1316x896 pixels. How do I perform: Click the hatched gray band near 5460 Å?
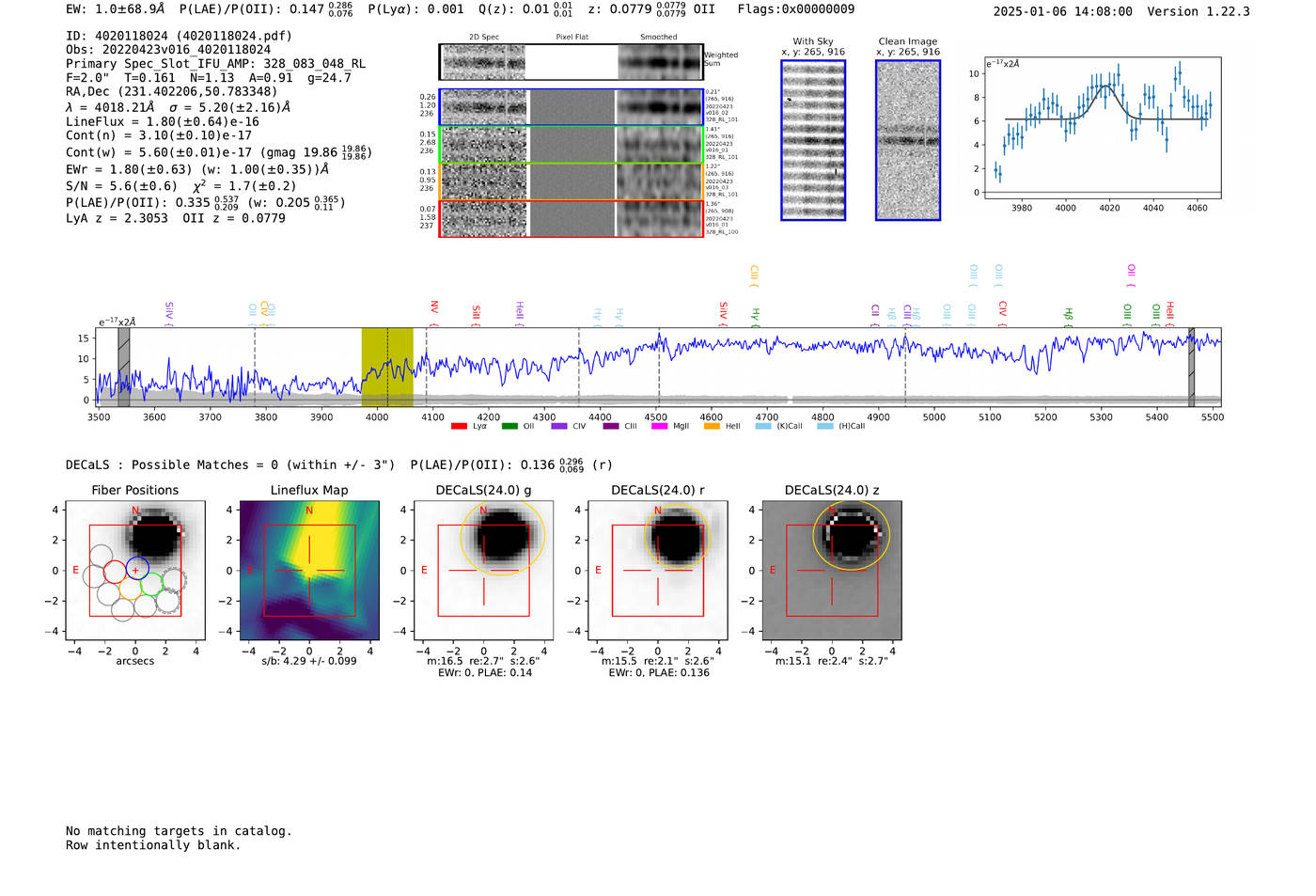click(x=1191, y=367)
